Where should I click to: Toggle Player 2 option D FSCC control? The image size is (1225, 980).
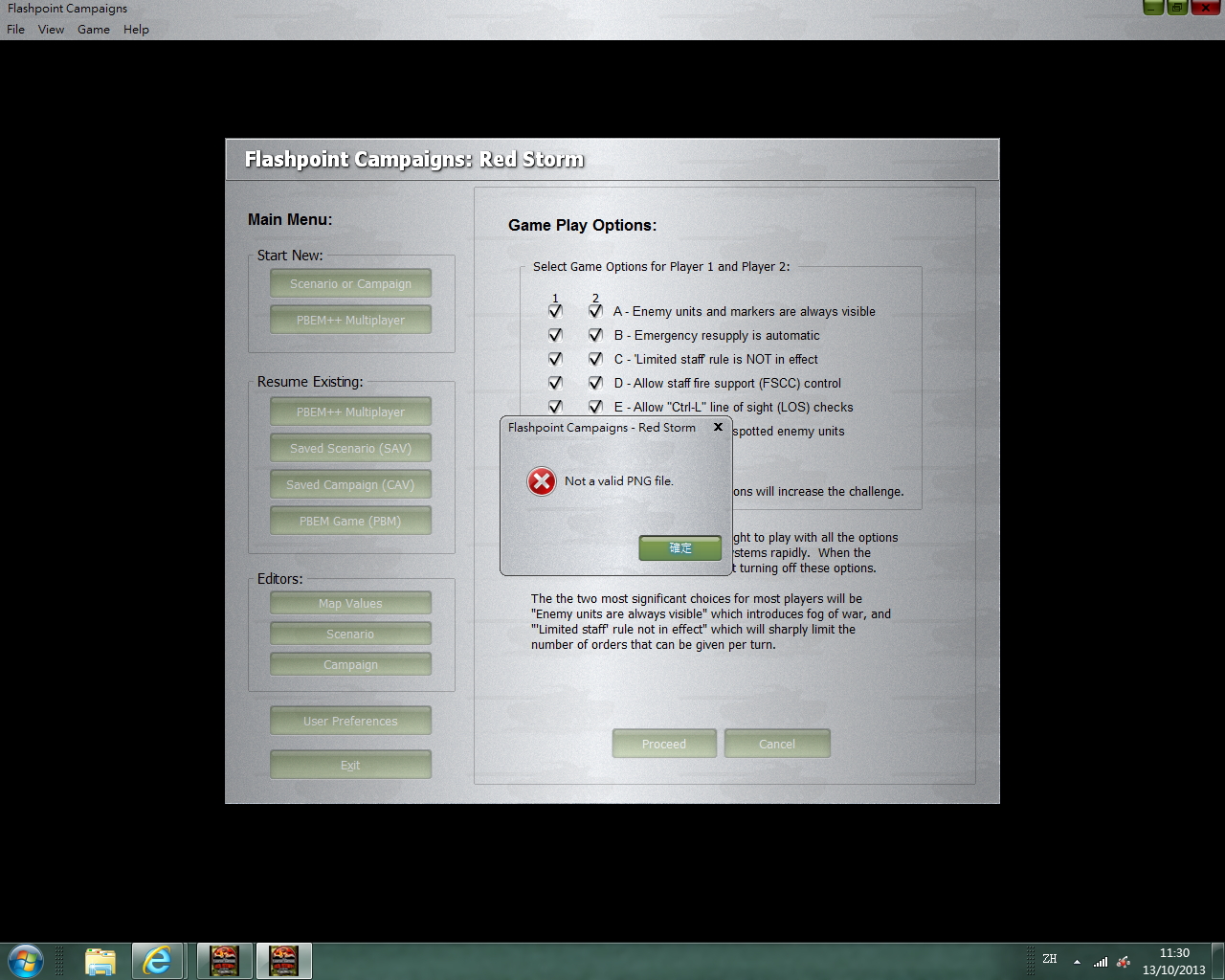coord(595,383)
